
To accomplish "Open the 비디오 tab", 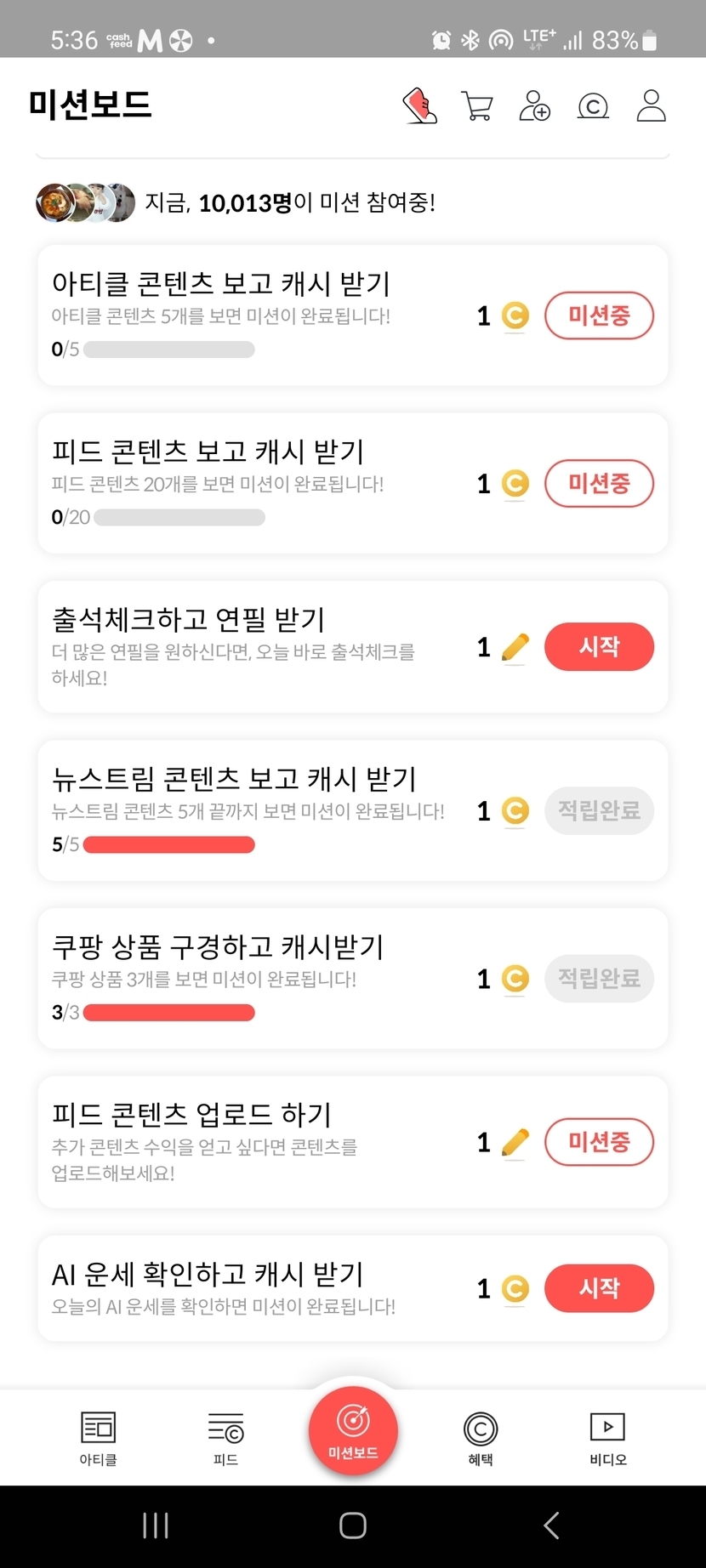I will (x=607, y=1438).
